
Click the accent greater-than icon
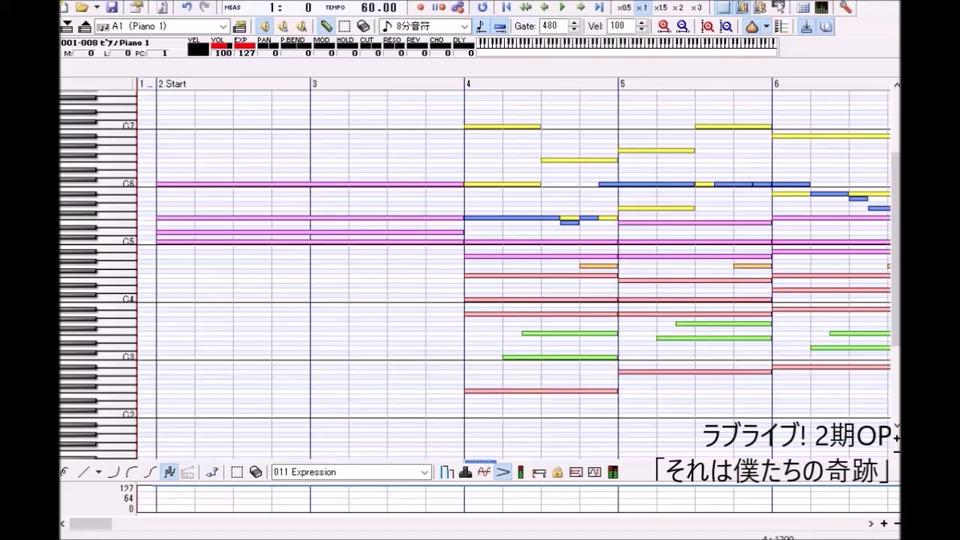pyautogui.click(x=503, y=472)
